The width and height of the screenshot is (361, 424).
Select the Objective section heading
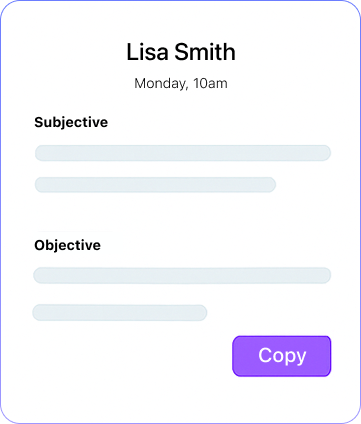[67, 245]
